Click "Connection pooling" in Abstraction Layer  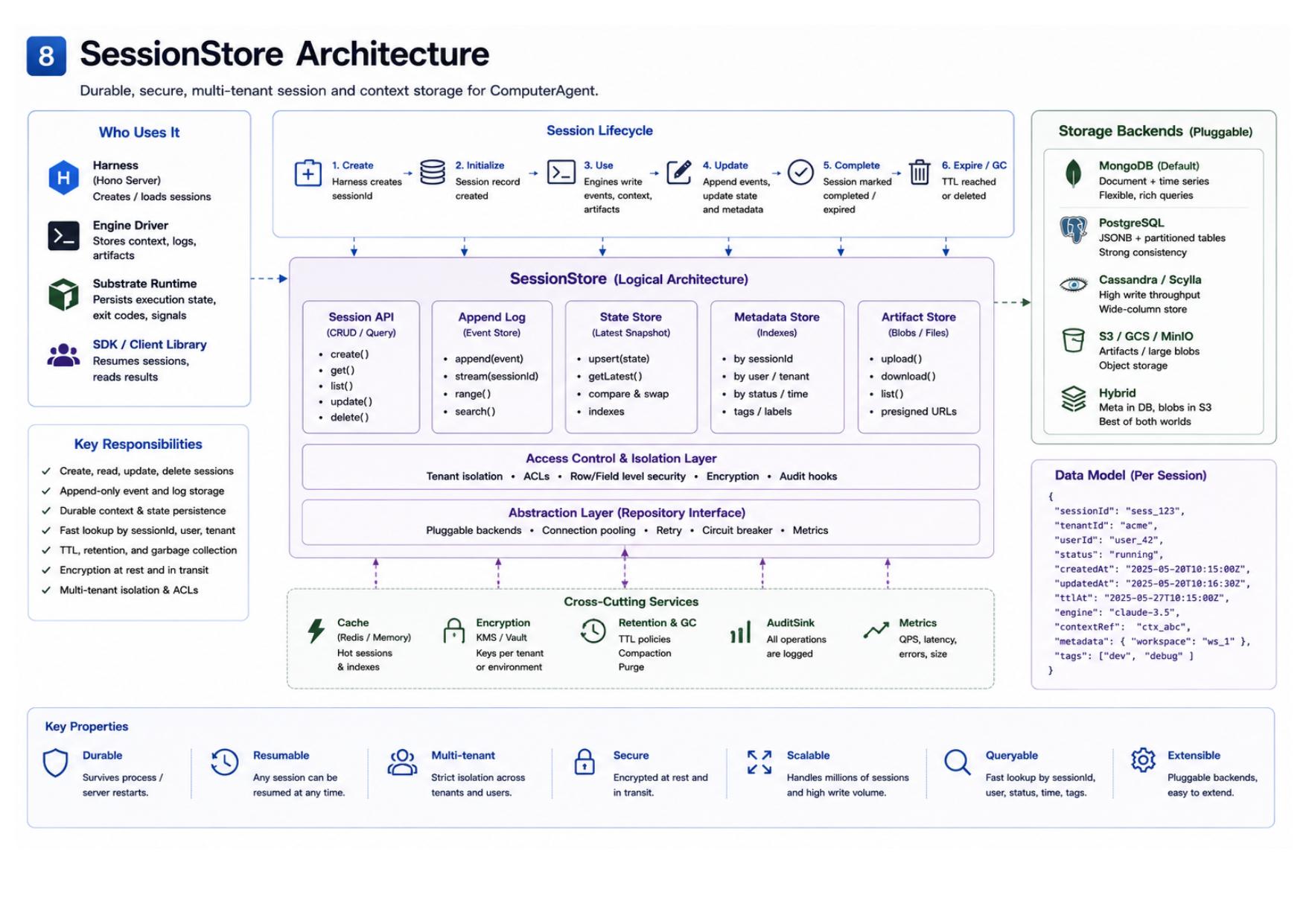pos(588,531)
